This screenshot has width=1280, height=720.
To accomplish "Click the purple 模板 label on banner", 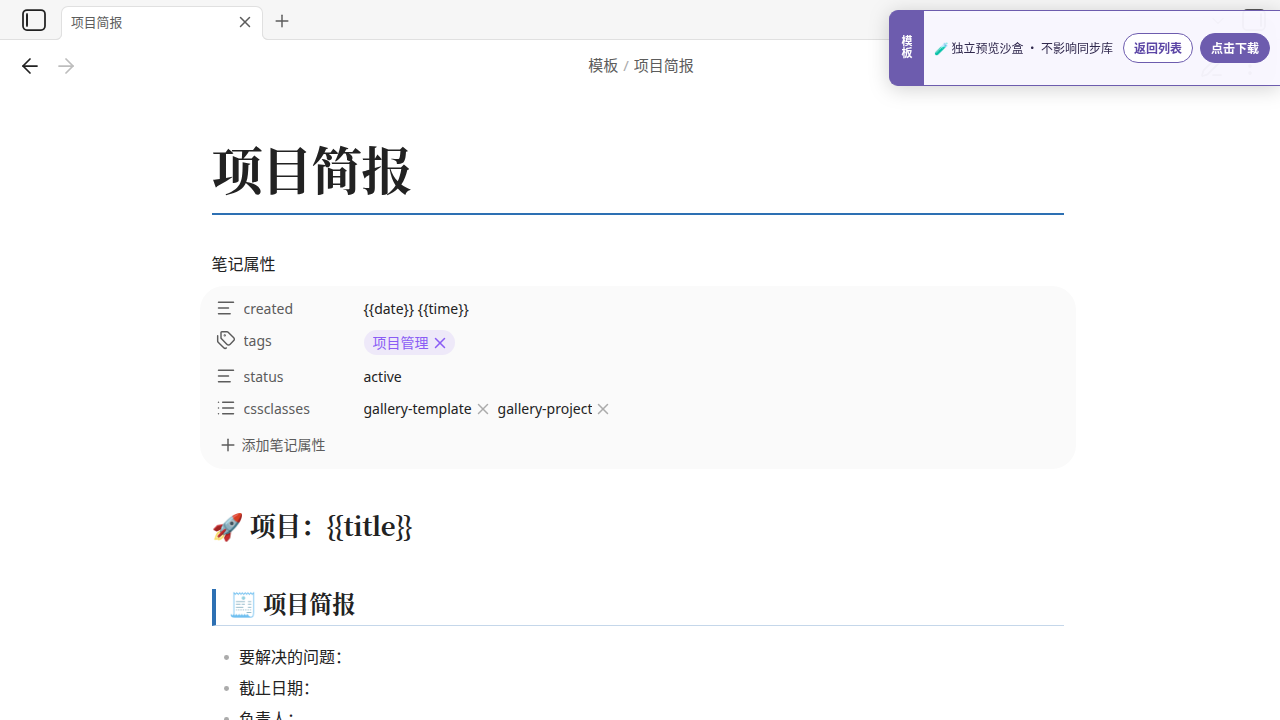I will click(906, 47).
